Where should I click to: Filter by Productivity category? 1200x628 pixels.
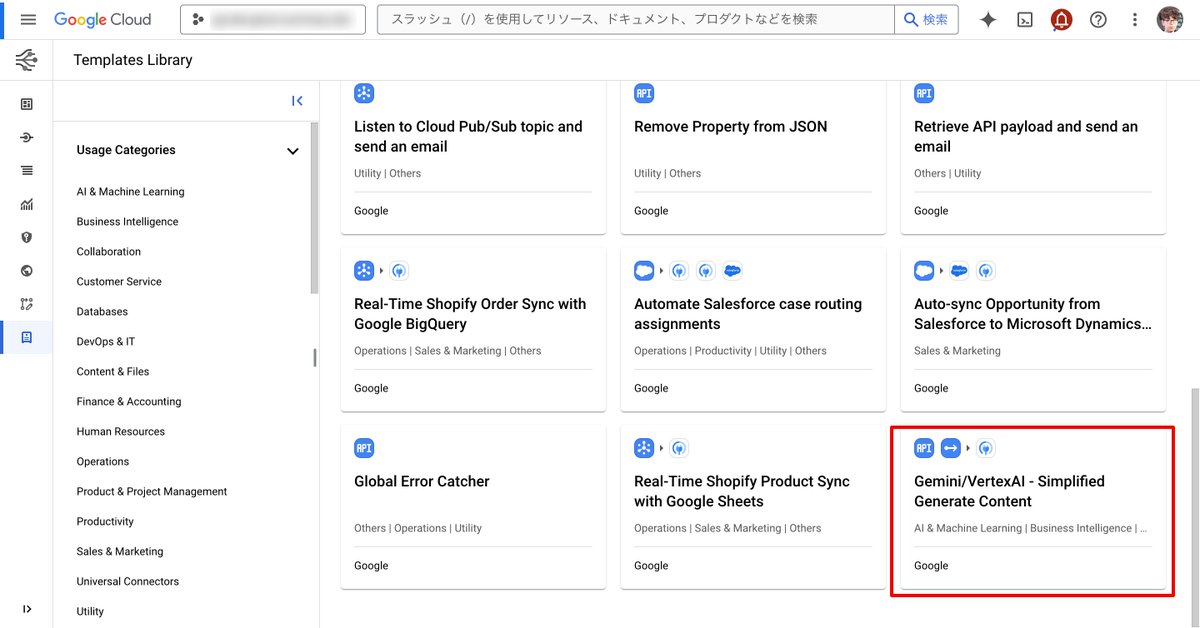[x=104, y=522]
